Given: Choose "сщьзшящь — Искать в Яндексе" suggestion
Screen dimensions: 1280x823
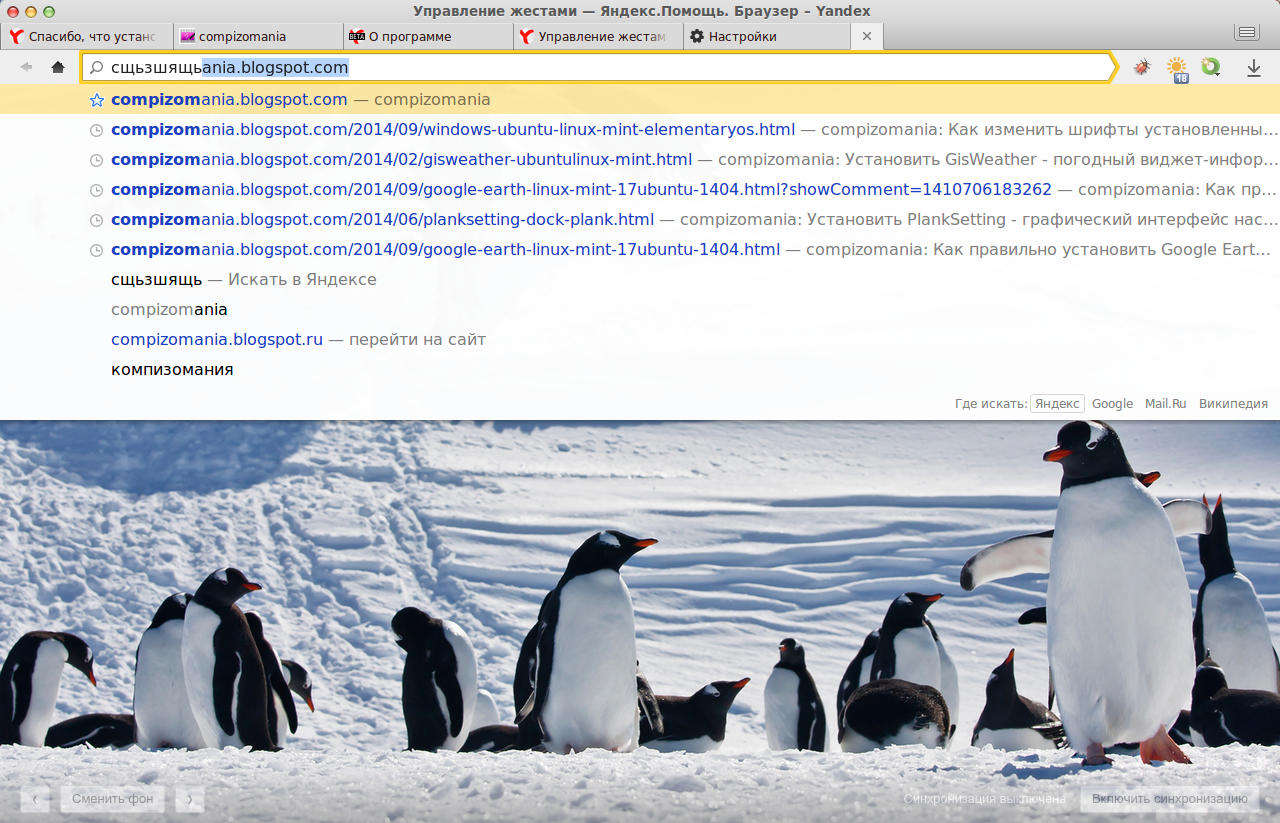Looking at the screenshot, I should point(640,280).
